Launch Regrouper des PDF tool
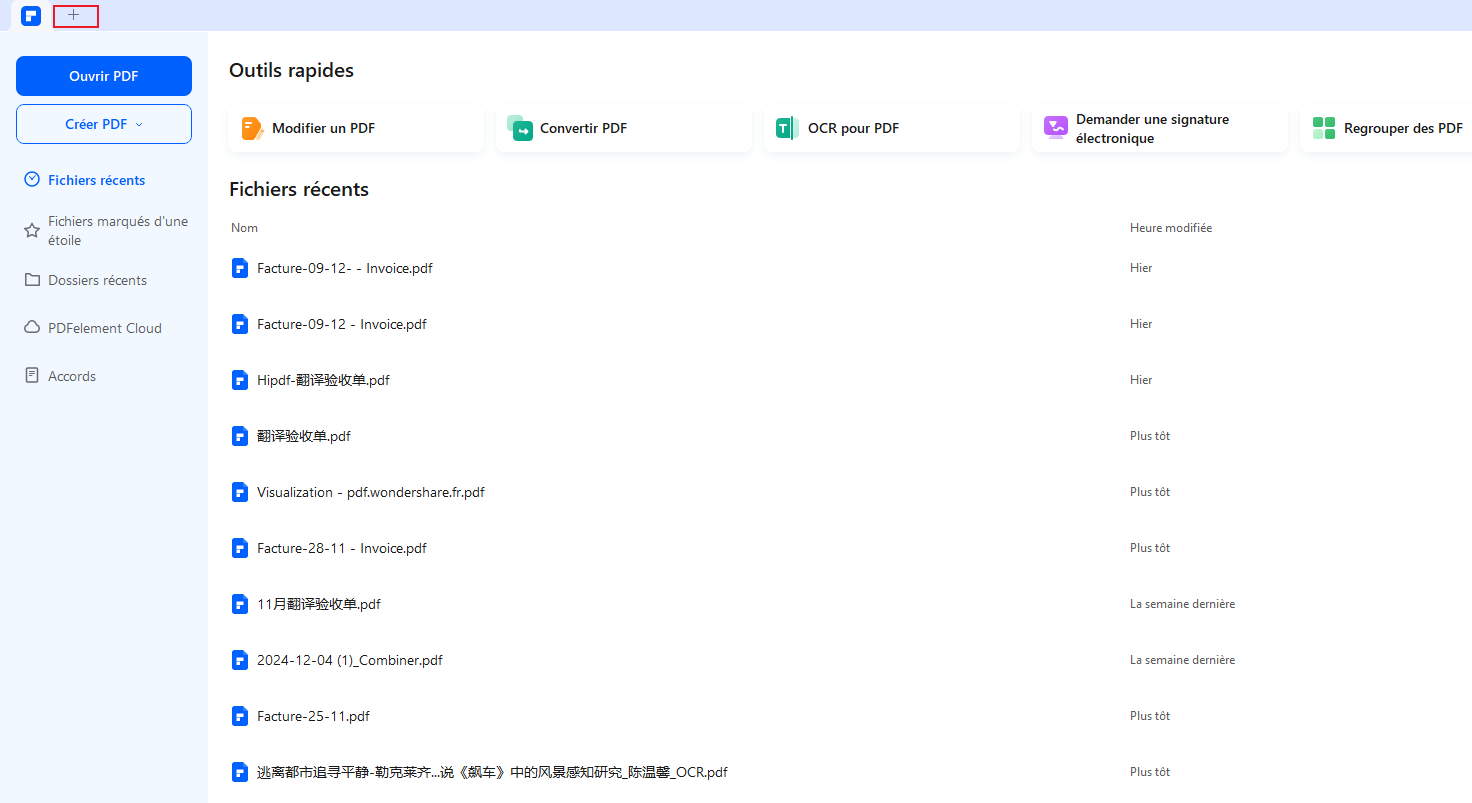Screen dimensions: 1472x803 point(1386,128)
